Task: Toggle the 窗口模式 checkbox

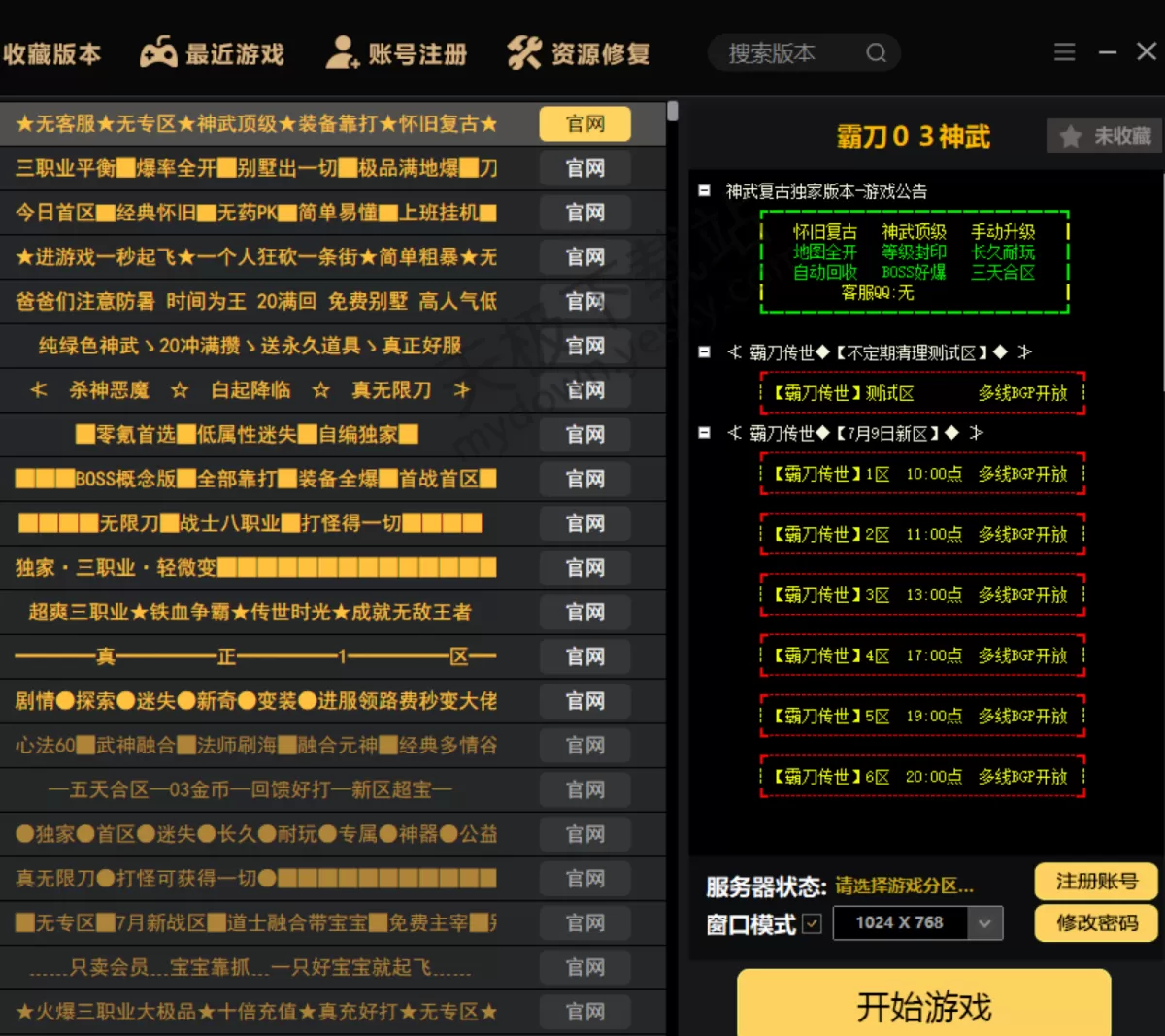Action: [x=813, y=923]
